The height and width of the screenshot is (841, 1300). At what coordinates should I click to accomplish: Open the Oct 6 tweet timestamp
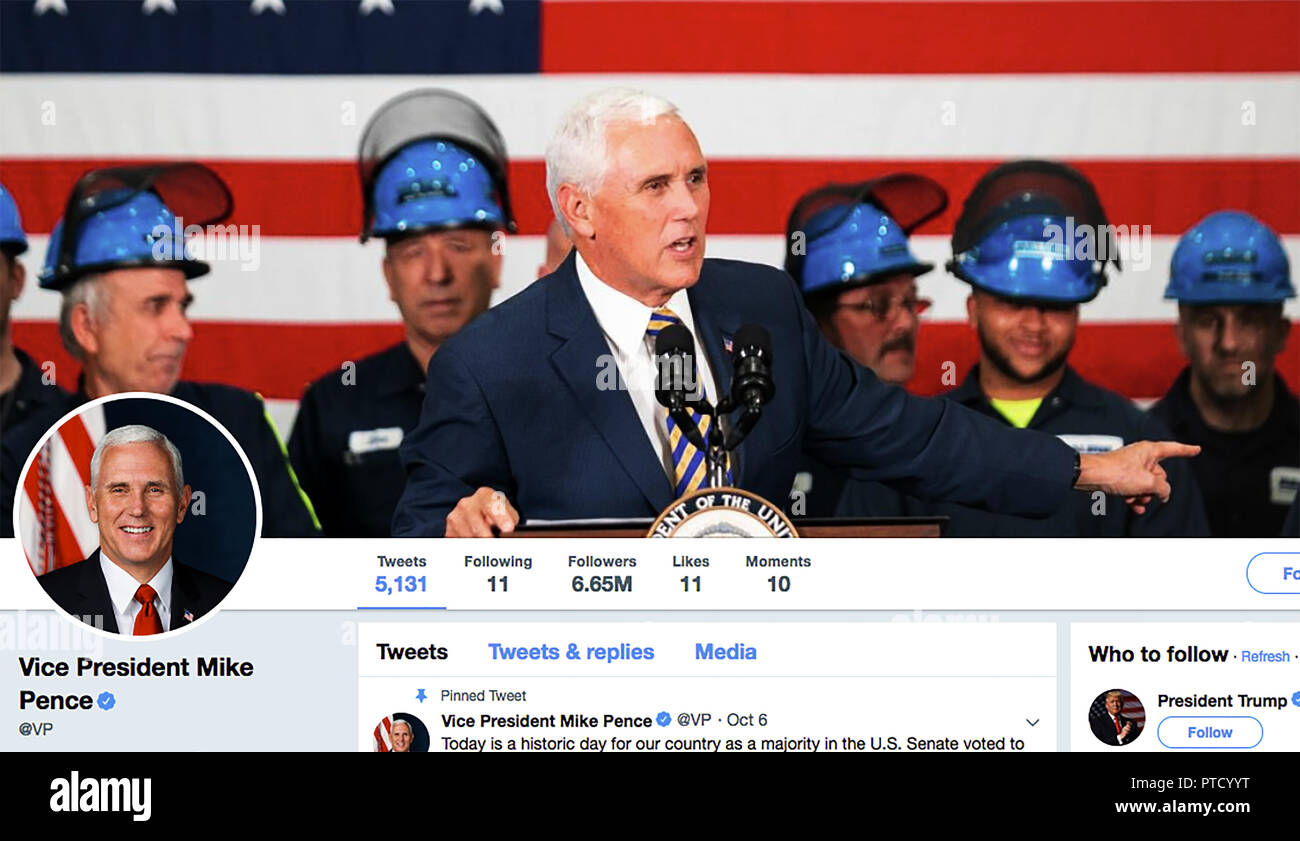point(747,720)
